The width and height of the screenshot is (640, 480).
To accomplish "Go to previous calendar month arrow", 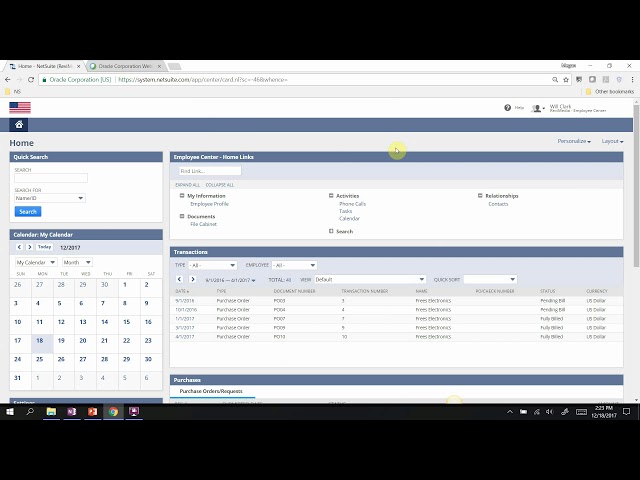I will [19, 247].
